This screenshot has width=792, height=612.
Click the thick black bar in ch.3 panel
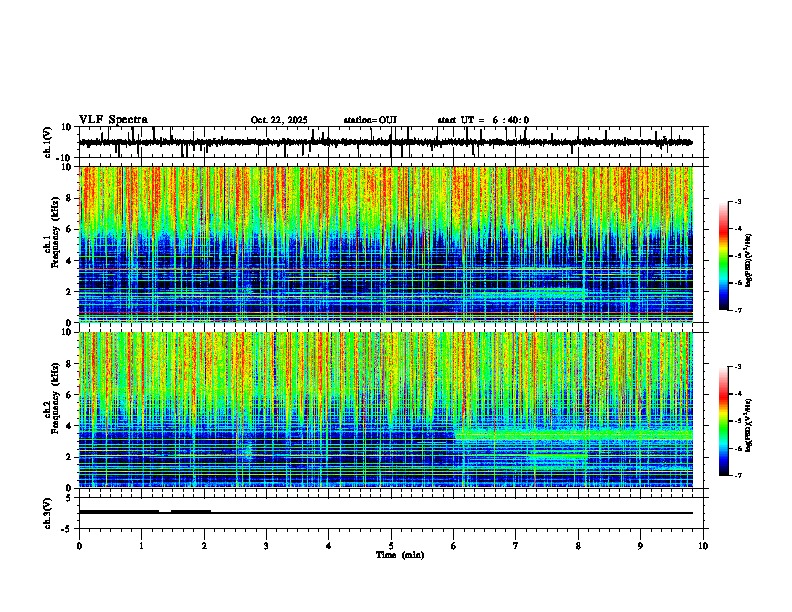119,512
